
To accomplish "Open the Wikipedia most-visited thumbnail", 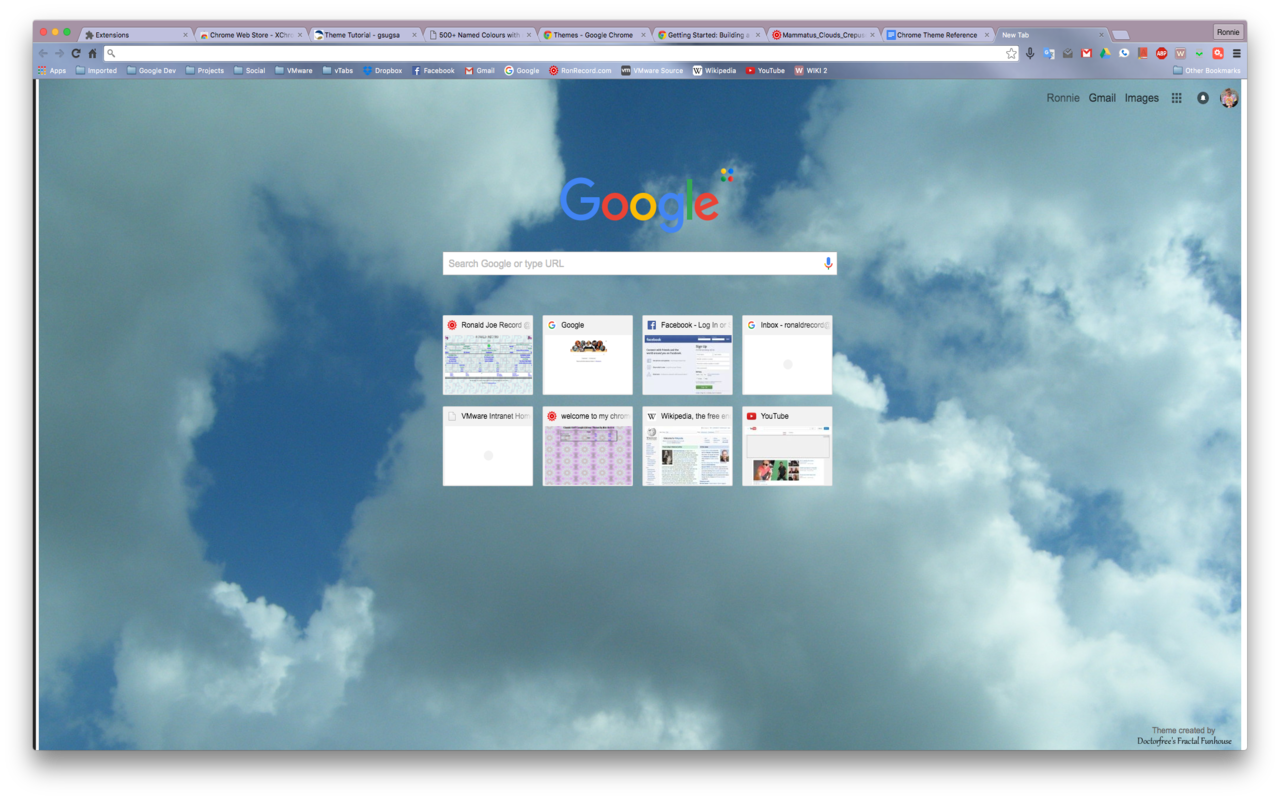I will click(687, 446).
